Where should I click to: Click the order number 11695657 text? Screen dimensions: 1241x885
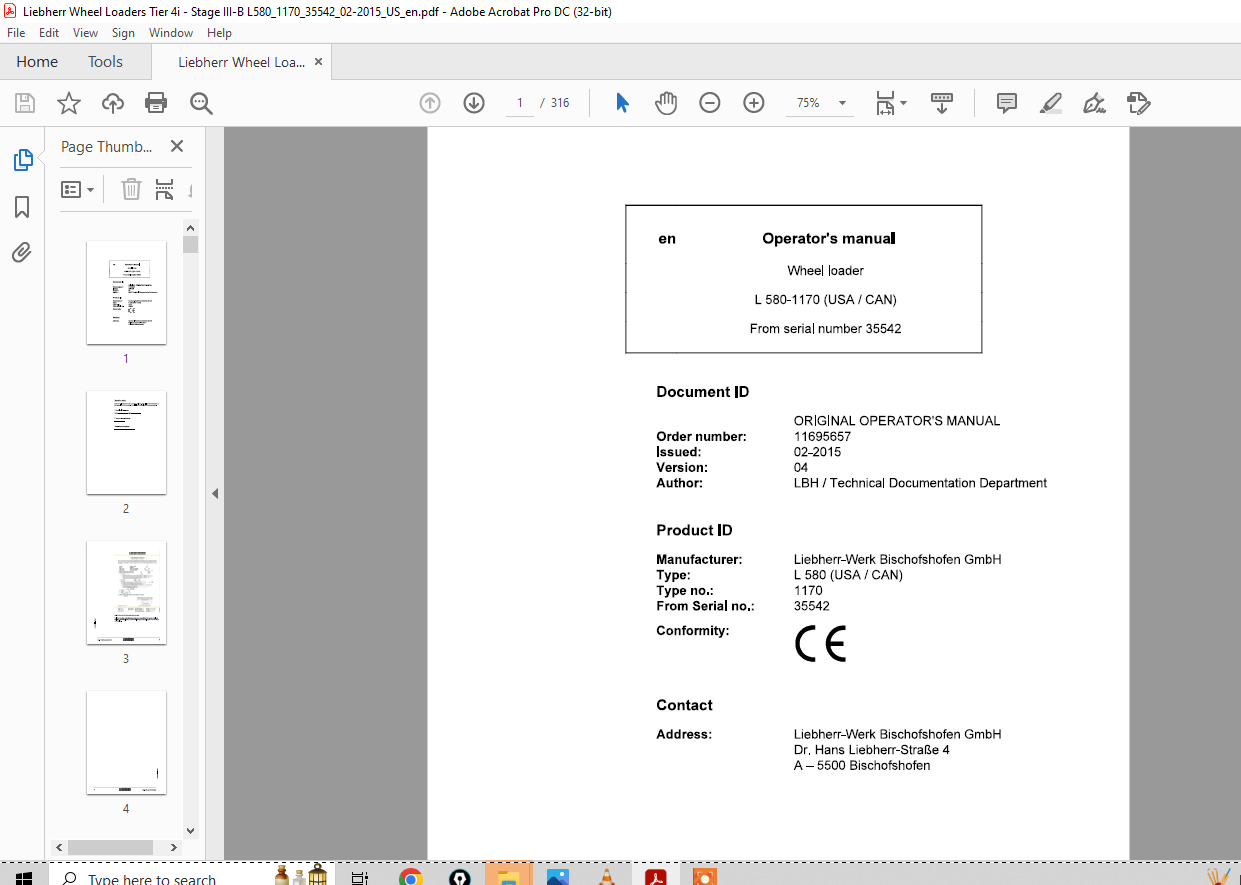(822, 436)
